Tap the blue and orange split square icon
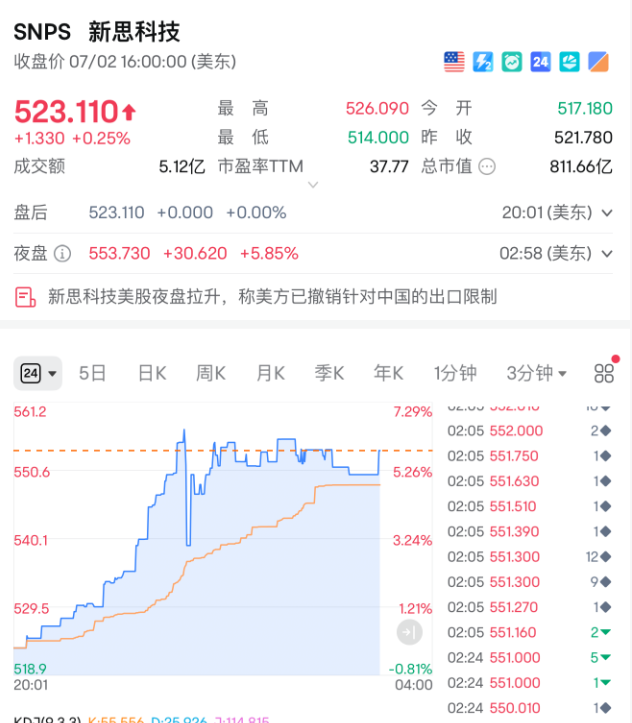The height and width of the screenshot is (723, 632). pos(598,62)
